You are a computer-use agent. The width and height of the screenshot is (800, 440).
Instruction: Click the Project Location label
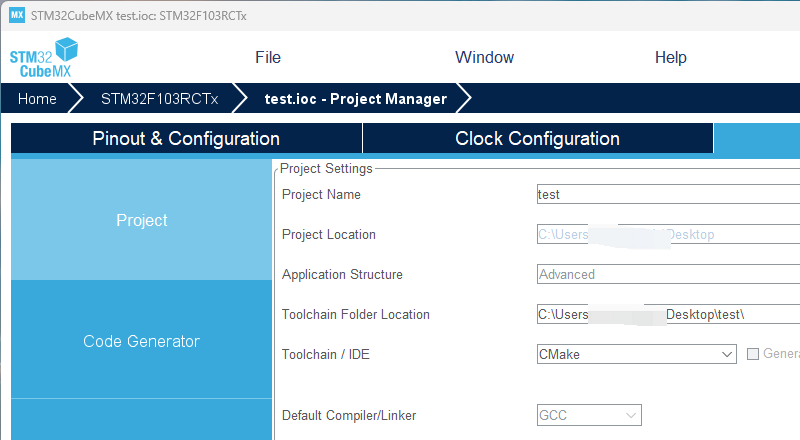(x=329, y=234)
